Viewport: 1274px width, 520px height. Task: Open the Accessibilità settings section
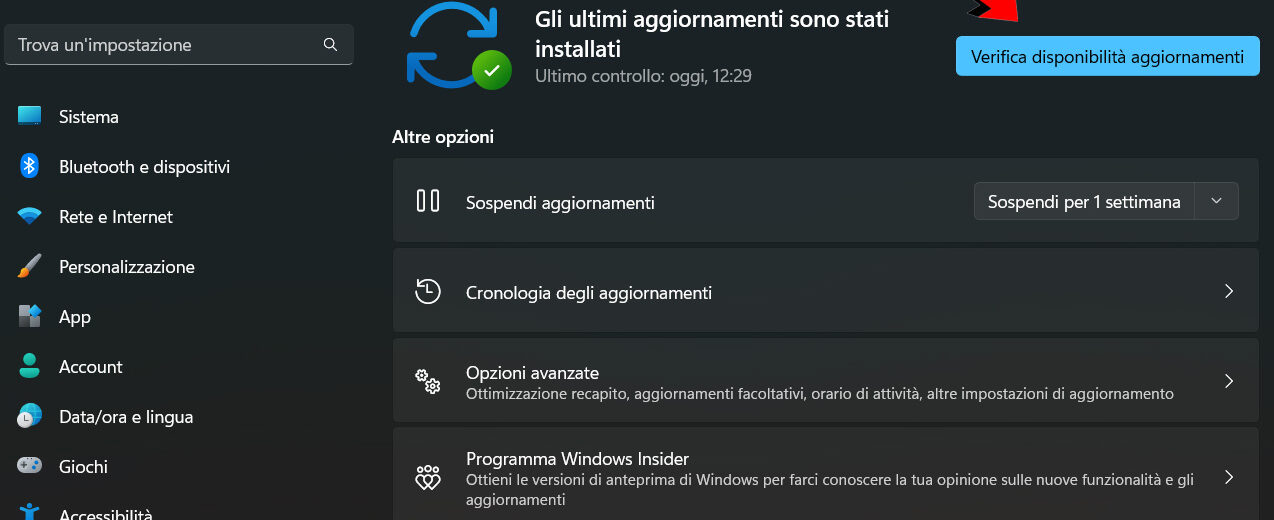[105, 514]
